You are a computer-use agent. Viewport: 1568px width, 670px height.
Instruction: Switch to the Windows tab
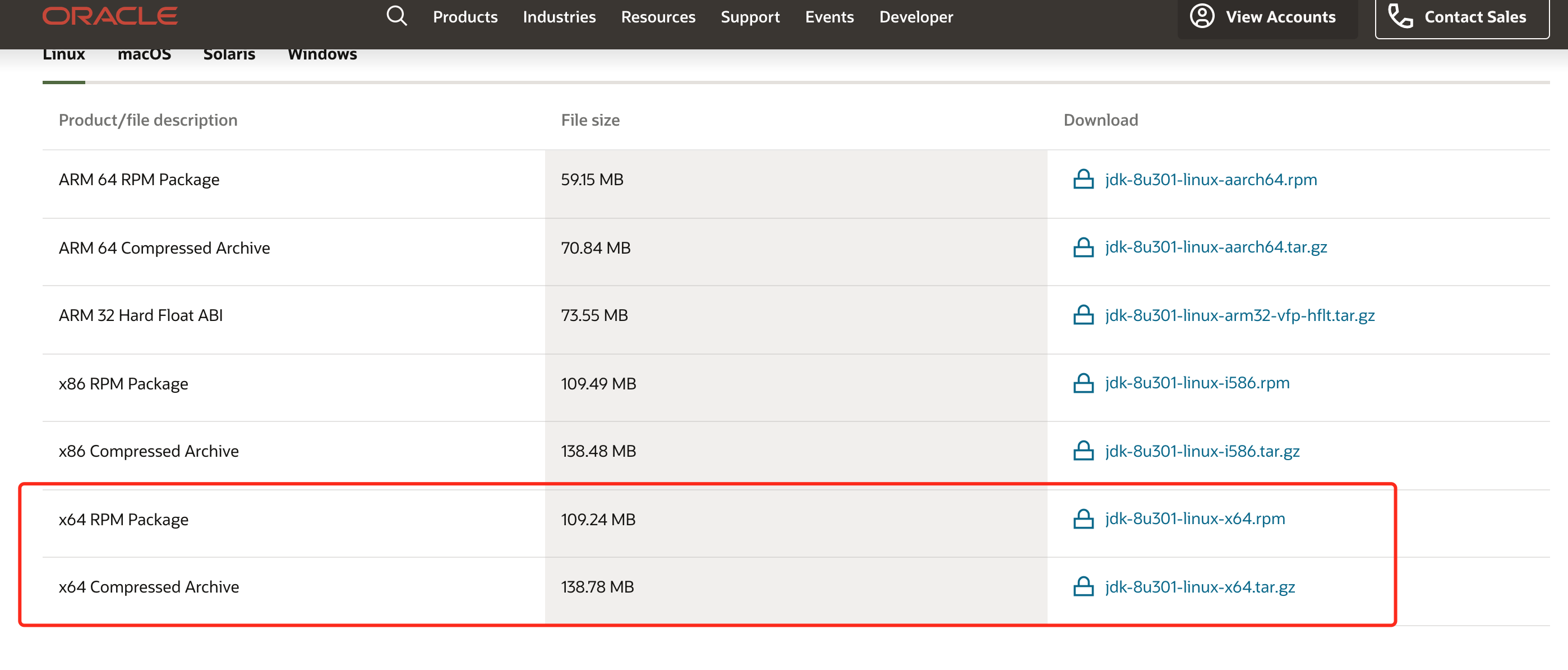[x=322, y=55]
